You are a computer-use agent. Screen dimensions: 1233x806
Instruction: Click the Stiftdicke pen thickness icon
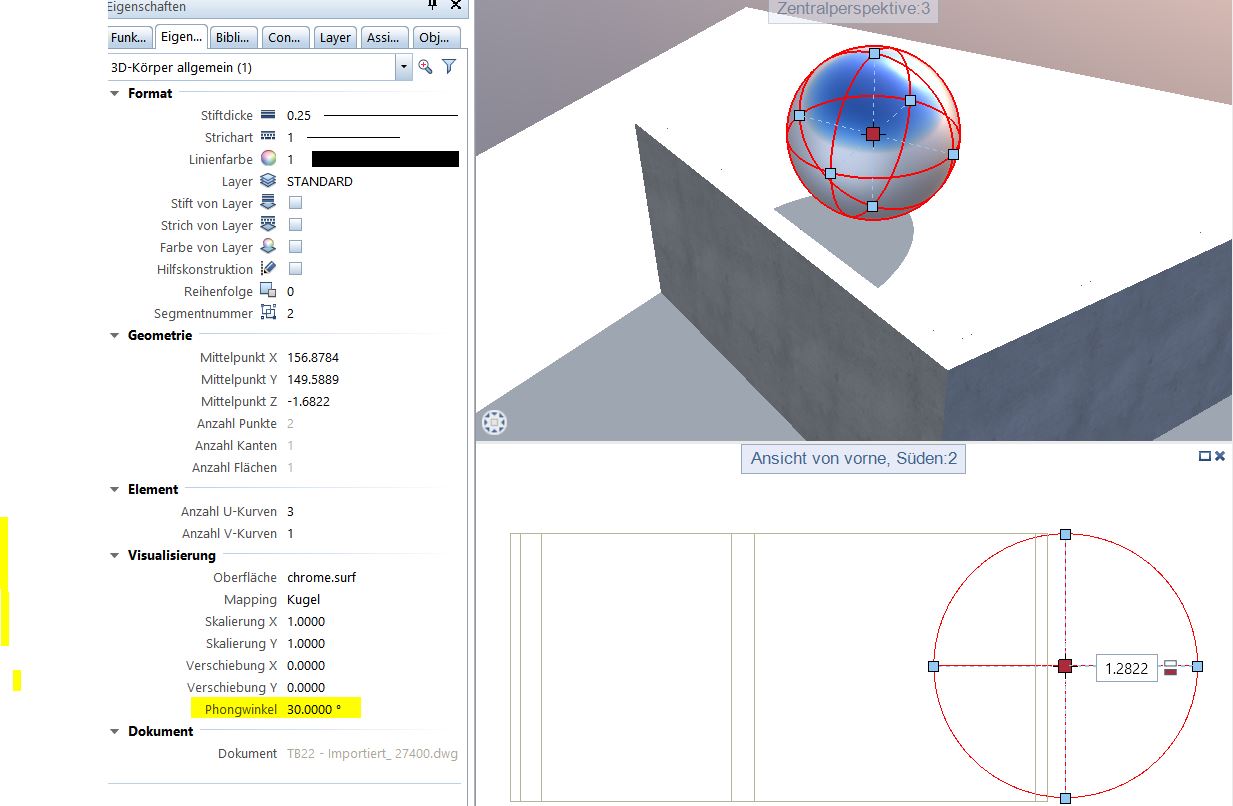point(268,115)
